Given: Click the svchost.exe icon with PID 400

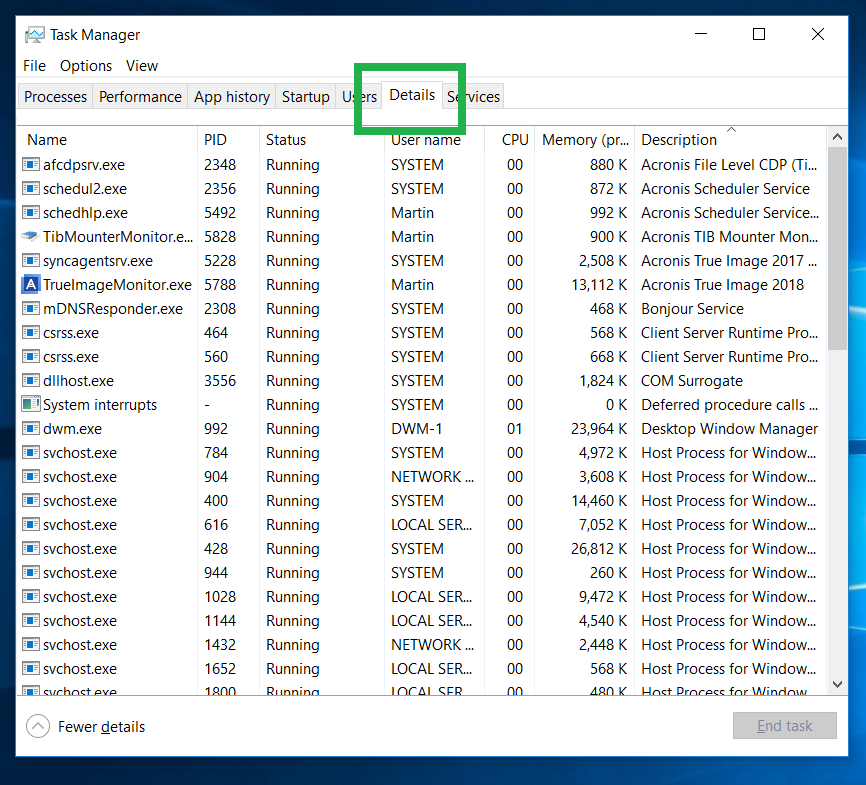Looking at the screenshot, I should point(30,500).
